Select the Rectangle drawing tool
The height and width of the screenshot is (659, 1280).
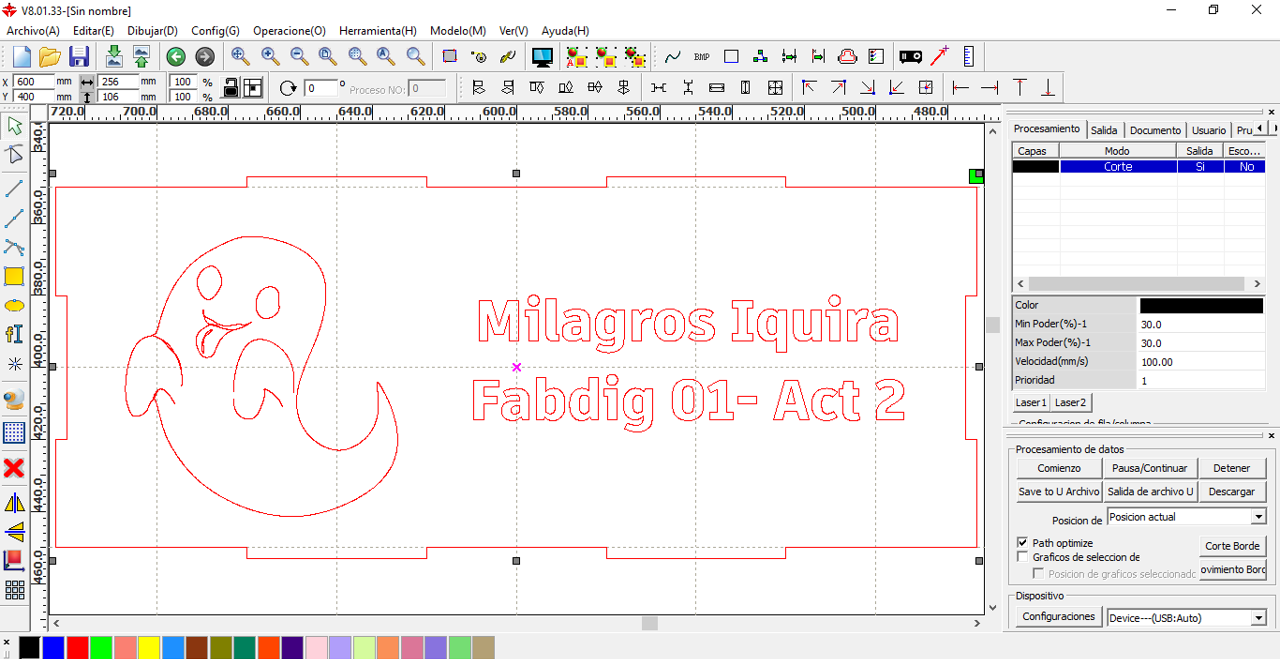click(14, 277)
